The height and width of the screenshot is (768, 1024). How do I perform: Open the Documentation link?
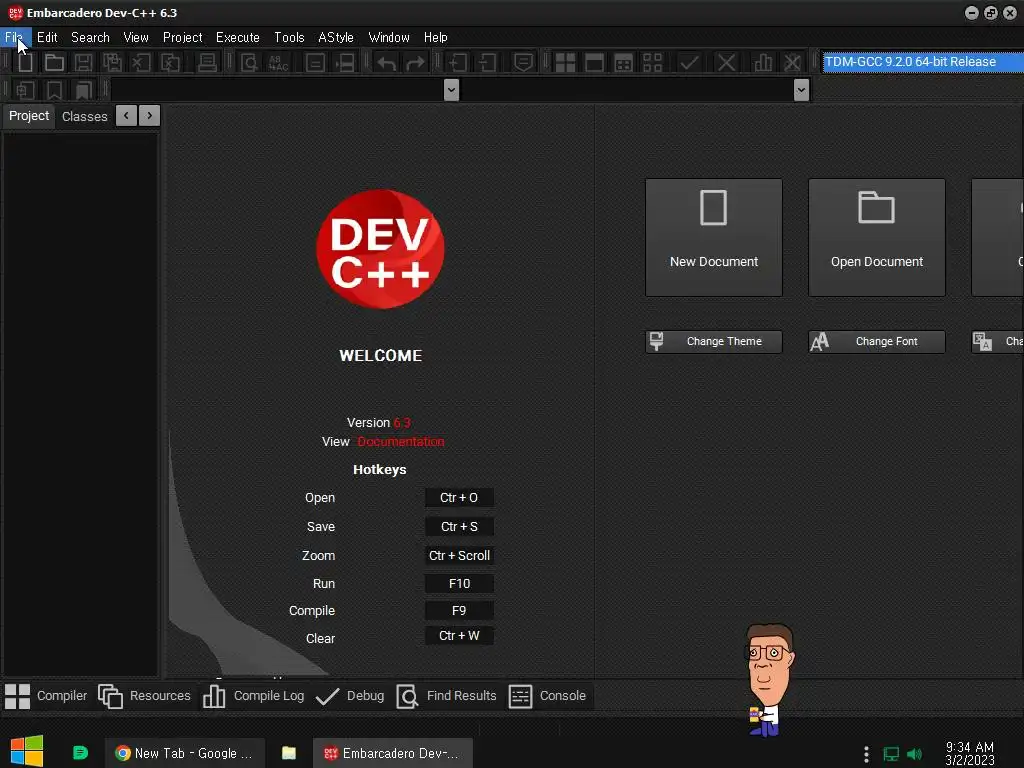pos(400,441)
